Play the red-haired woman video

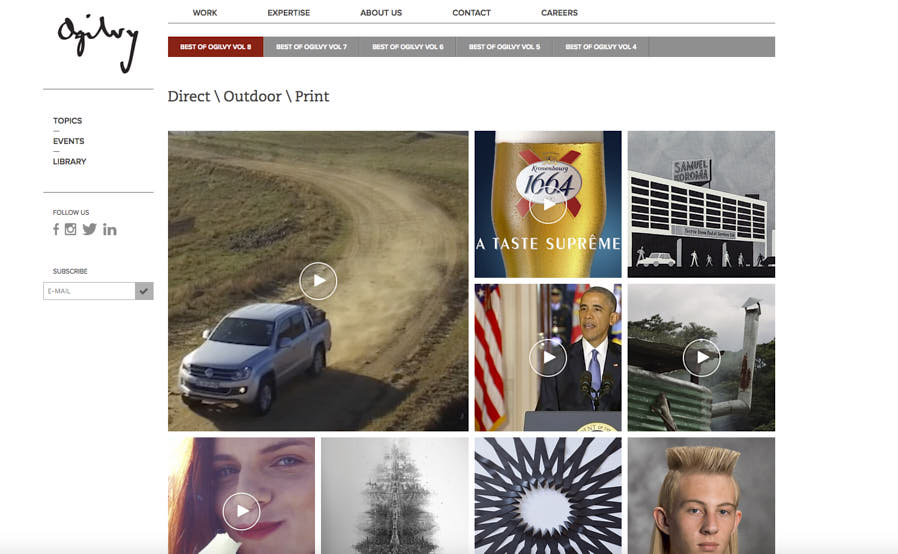pyautogui.click(x=241, y=511)
